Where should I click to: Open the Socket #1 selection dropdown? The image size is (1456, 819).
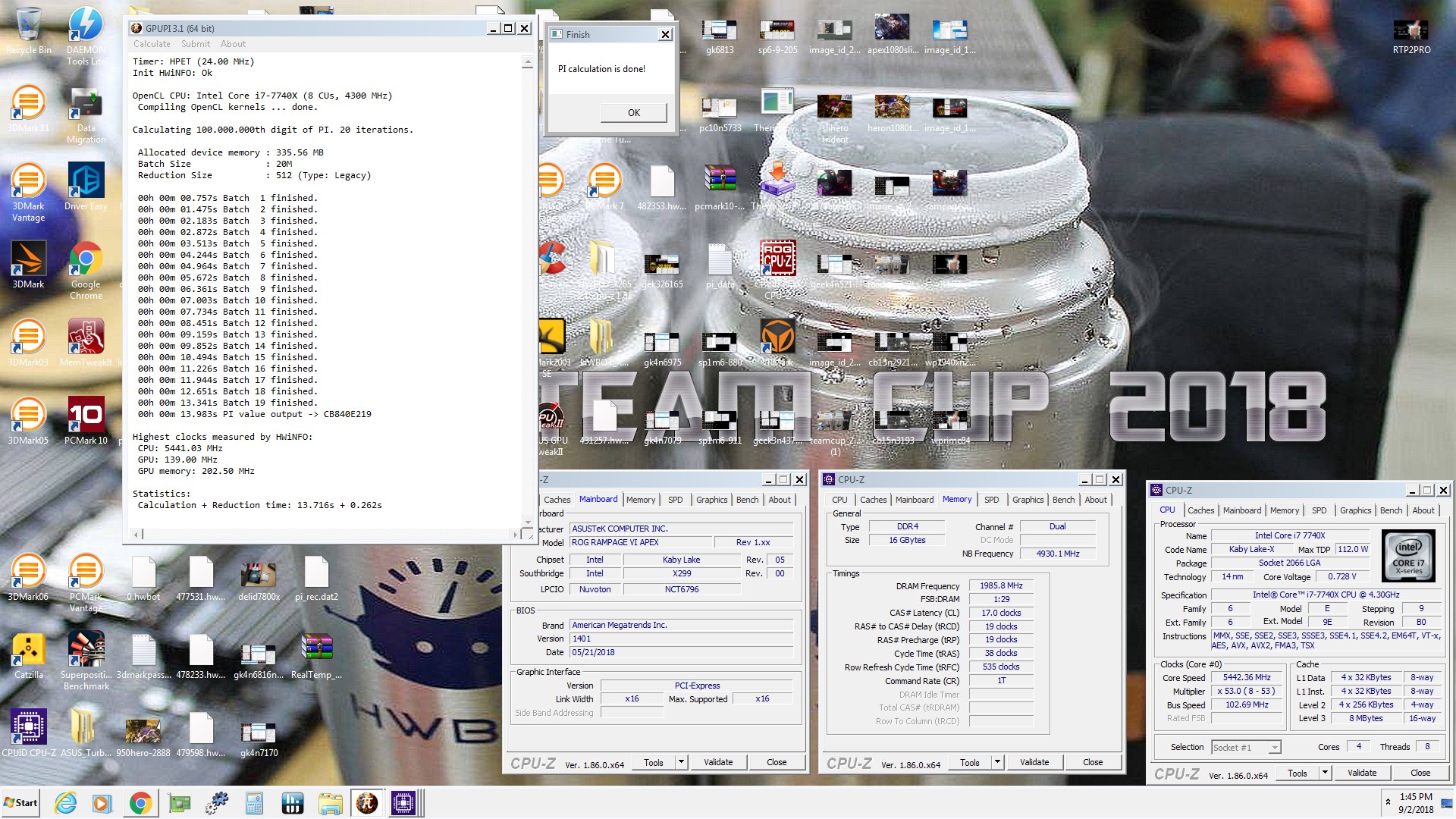pyautogui.click(x=1246, y=748)
